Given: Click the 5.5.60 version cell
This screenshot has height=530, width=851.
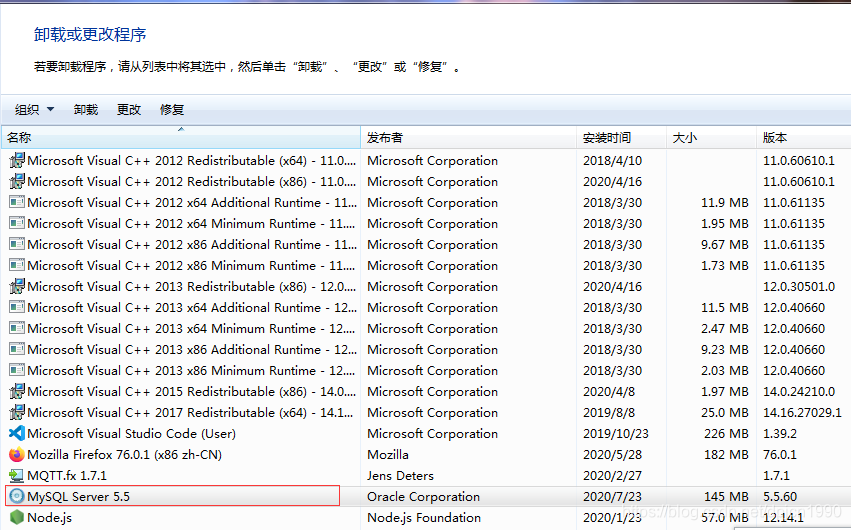Looking at the screenshot, I should coord(780,496).
